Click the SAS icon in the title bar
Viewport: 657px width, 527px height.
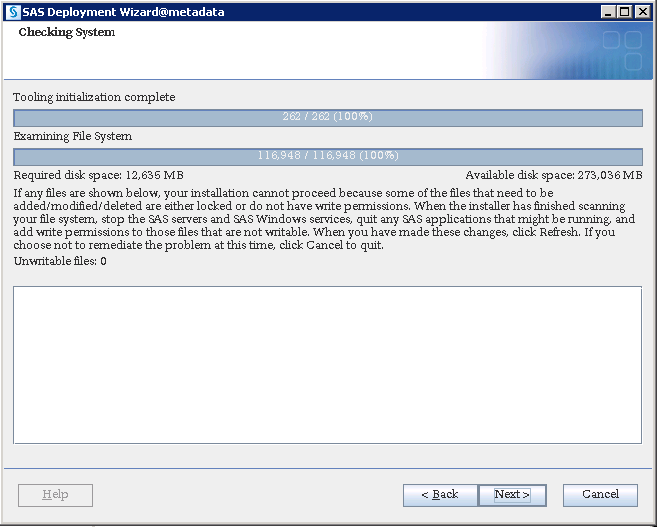tap(13, 12)
